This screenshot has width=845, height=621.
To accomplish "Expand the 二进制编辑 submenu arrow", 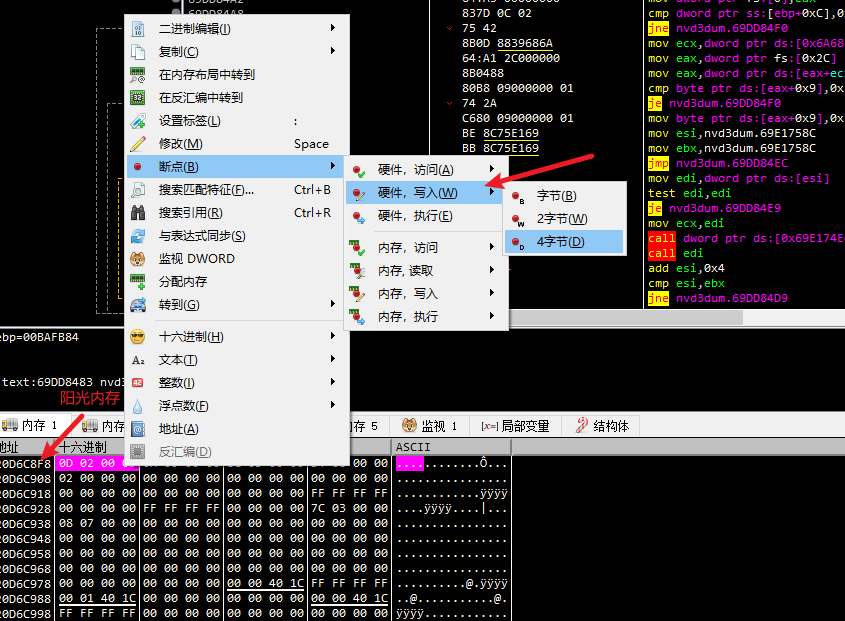I will [x=333, y=27].
